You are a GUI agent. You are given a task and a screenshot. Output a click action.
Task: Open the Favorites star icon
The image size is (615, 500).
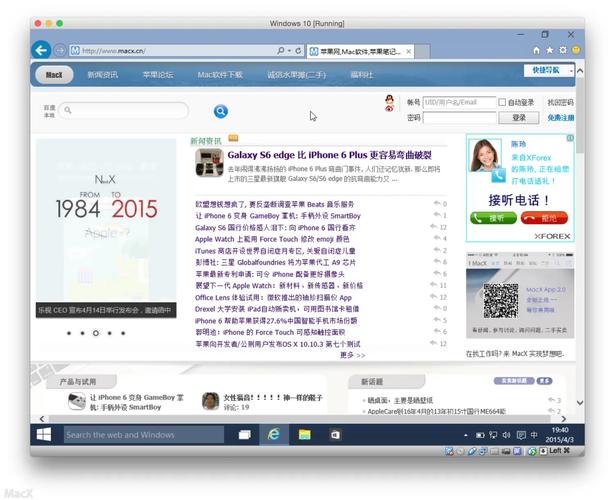click(x=550, y=50)
